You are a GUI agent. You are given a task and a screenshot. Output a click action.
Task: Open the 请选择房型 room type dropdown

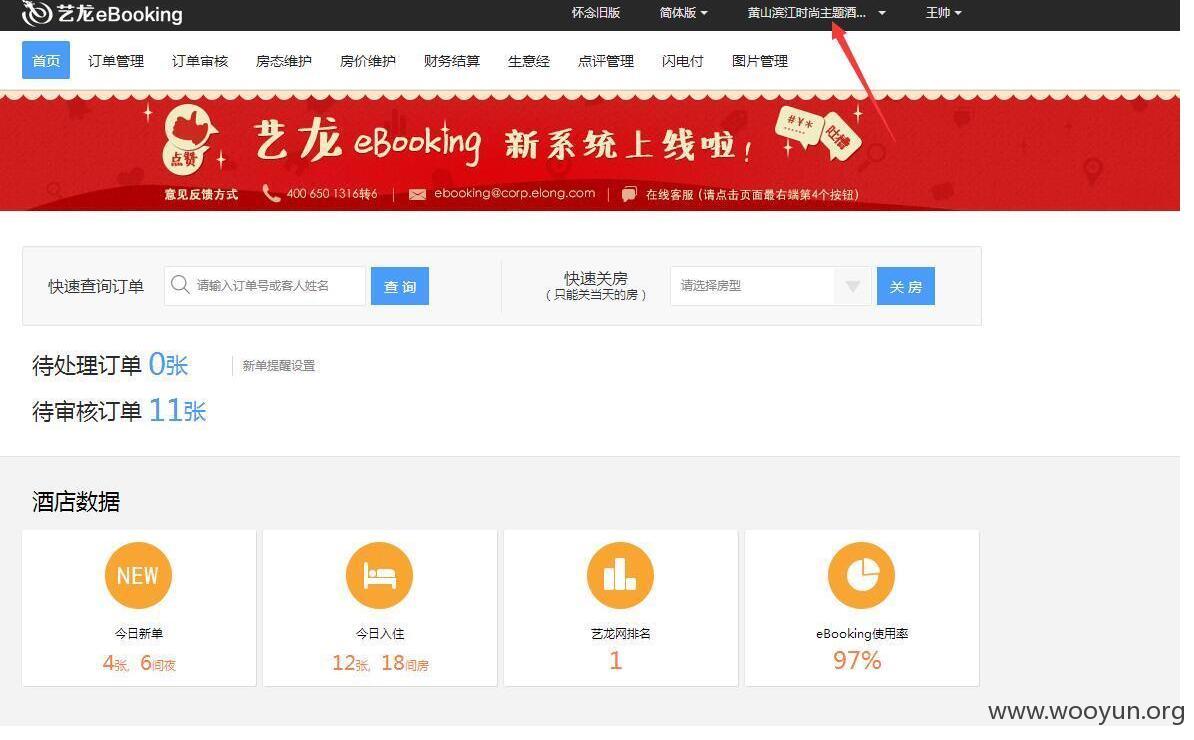[771, 286]
